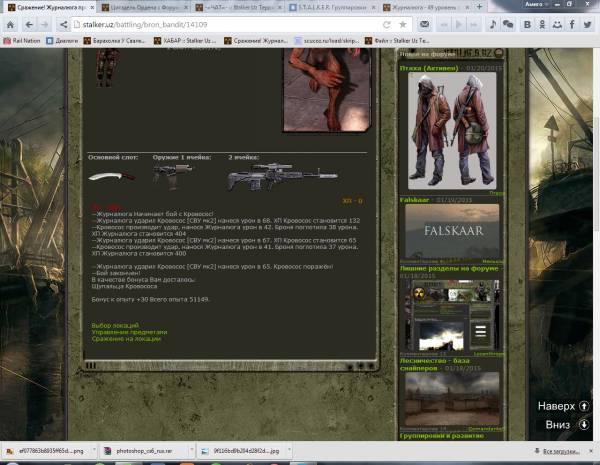600x465 pixels.
Task: Open the Twitter bird toolbar icon
Action: (587, 25)
